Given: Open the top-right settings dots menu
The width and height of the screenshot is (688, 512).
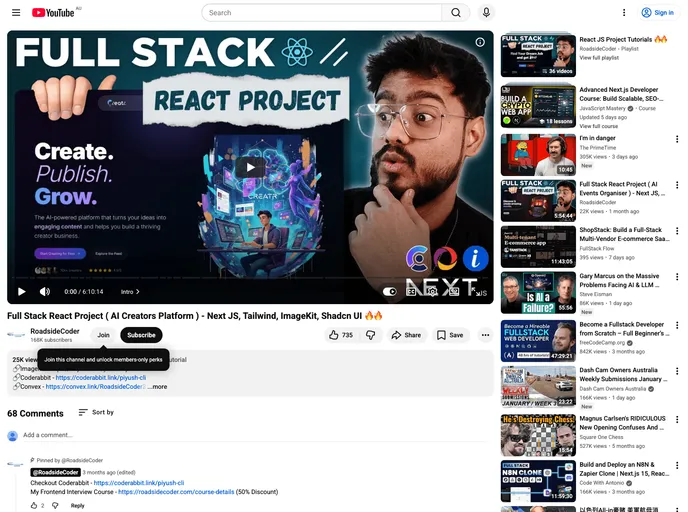Looking at the screenshot, I should (x=624, y=13).
